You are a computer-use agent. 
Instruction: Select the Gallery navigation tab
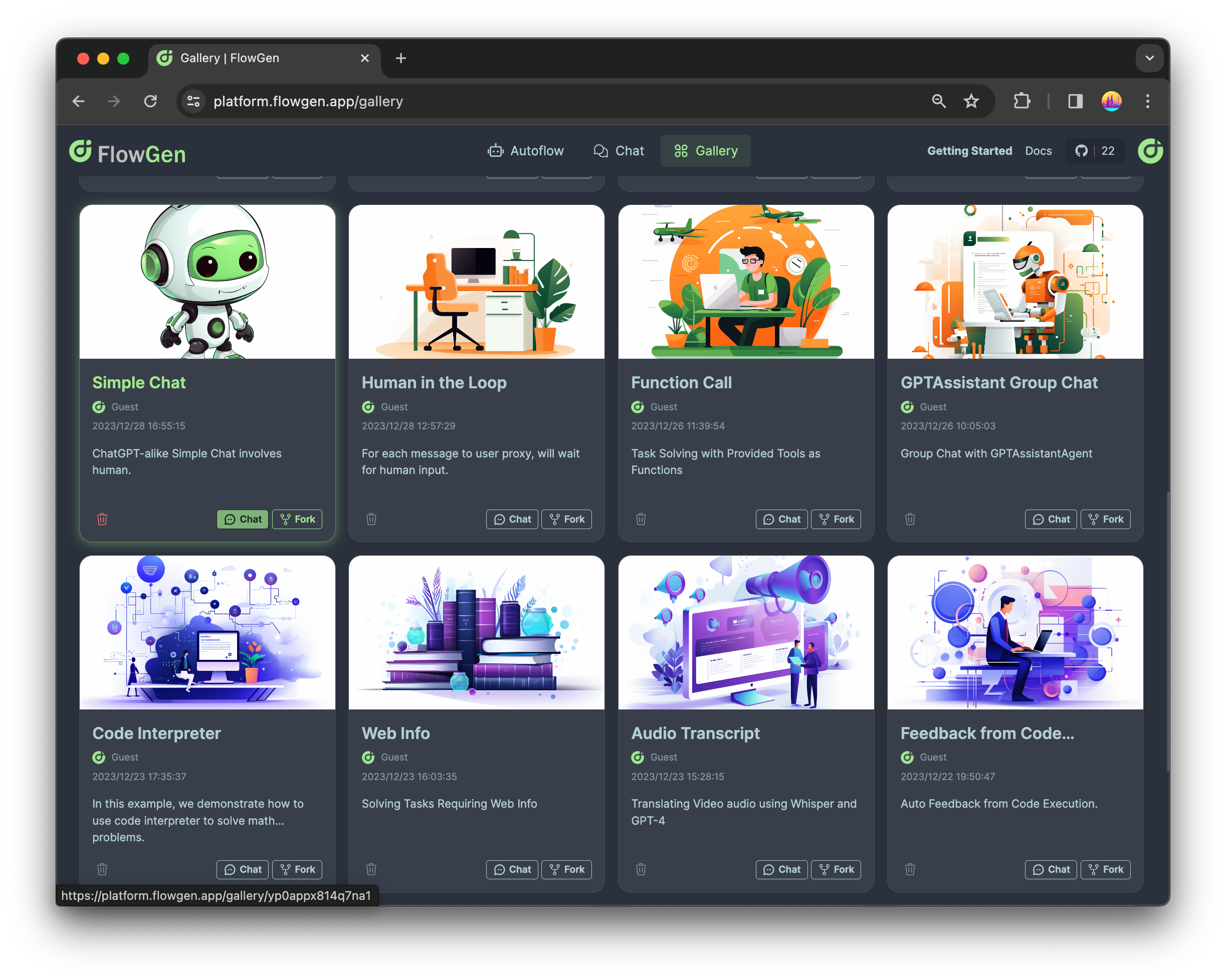point(705,151)
